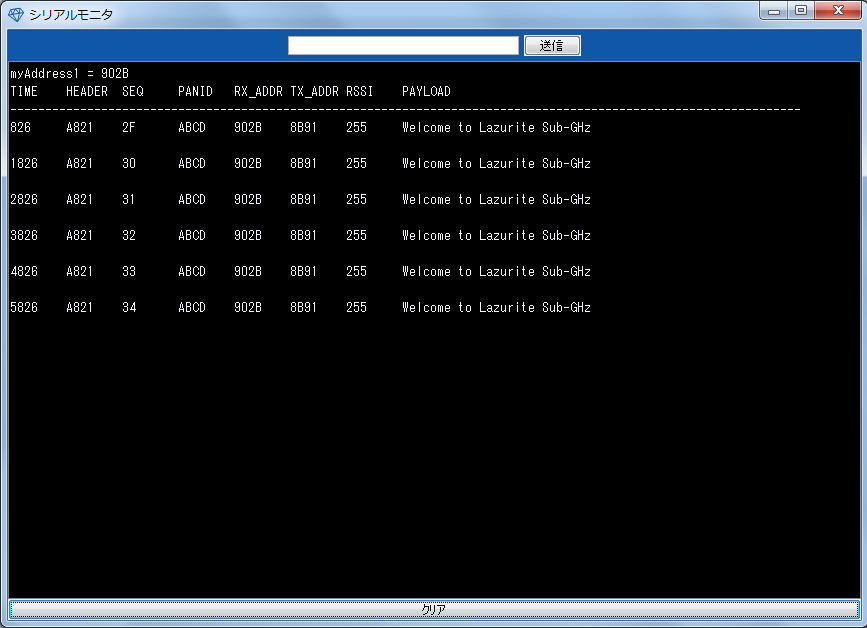
Task: Click the 送信 send button
Action: click(x=552, y=45)
